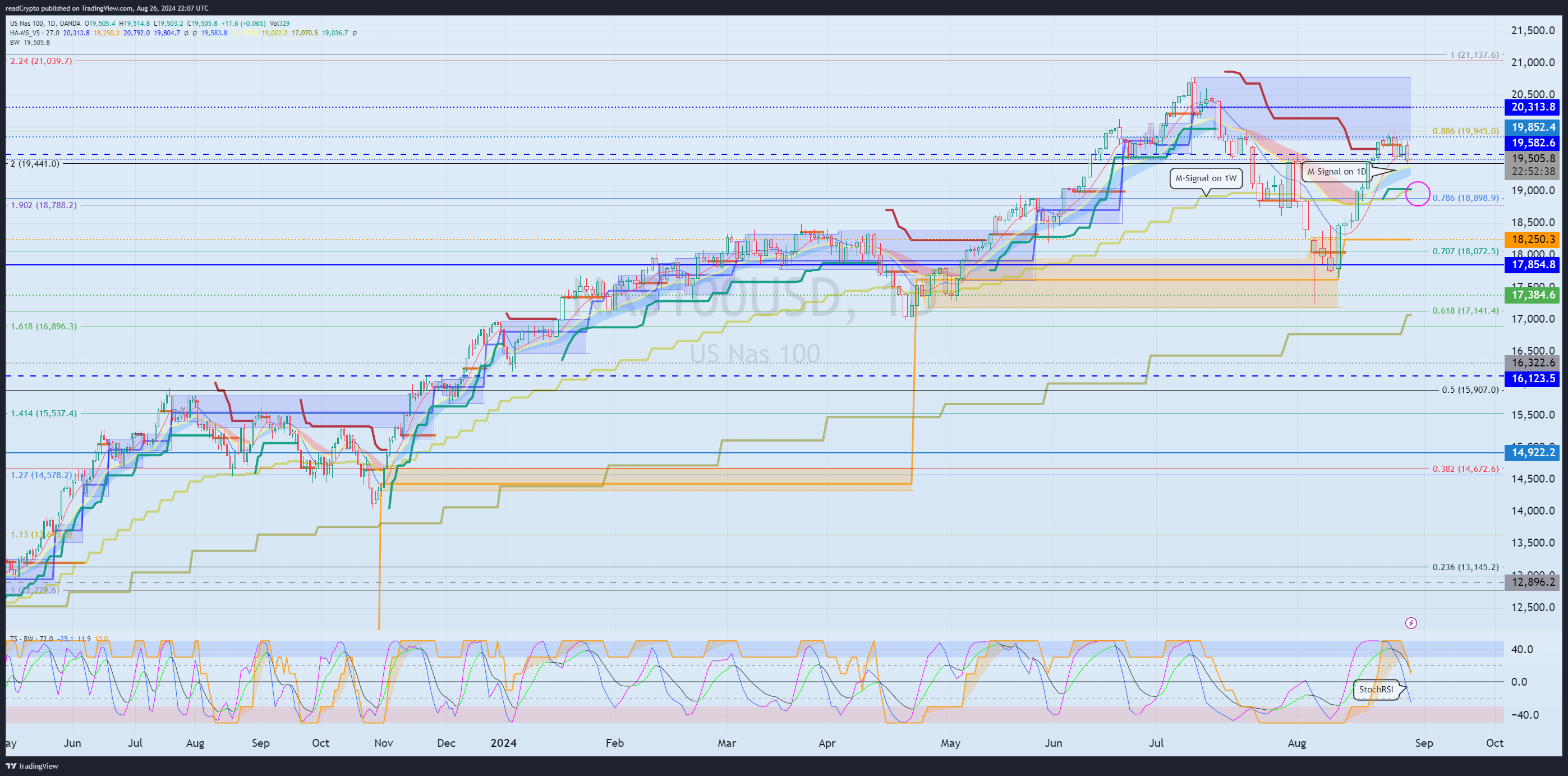
Task: Click the purple lightning bolt event icon
Action: [1410, 623]
